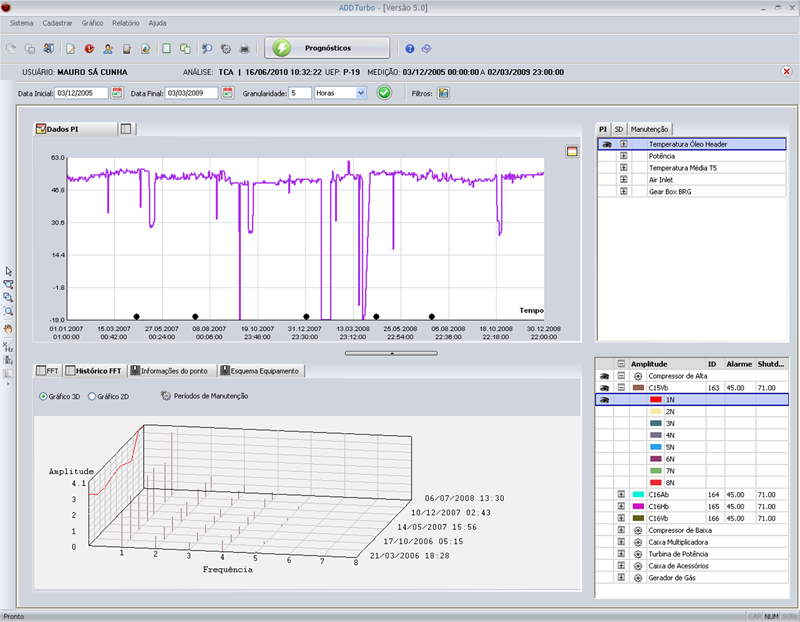The image size is (800, 622).
Task: Click the red close analysis X icon
Action: click(x=786, y=71)
